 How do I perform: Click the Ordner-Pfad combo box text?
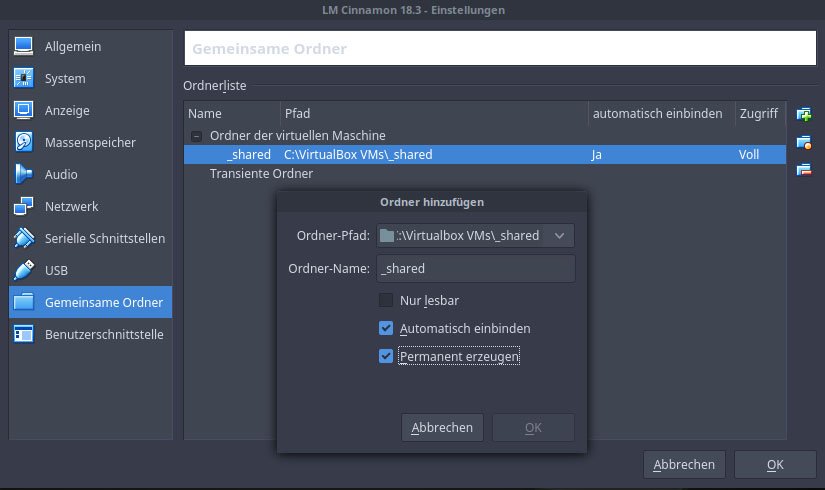(468, 235)
